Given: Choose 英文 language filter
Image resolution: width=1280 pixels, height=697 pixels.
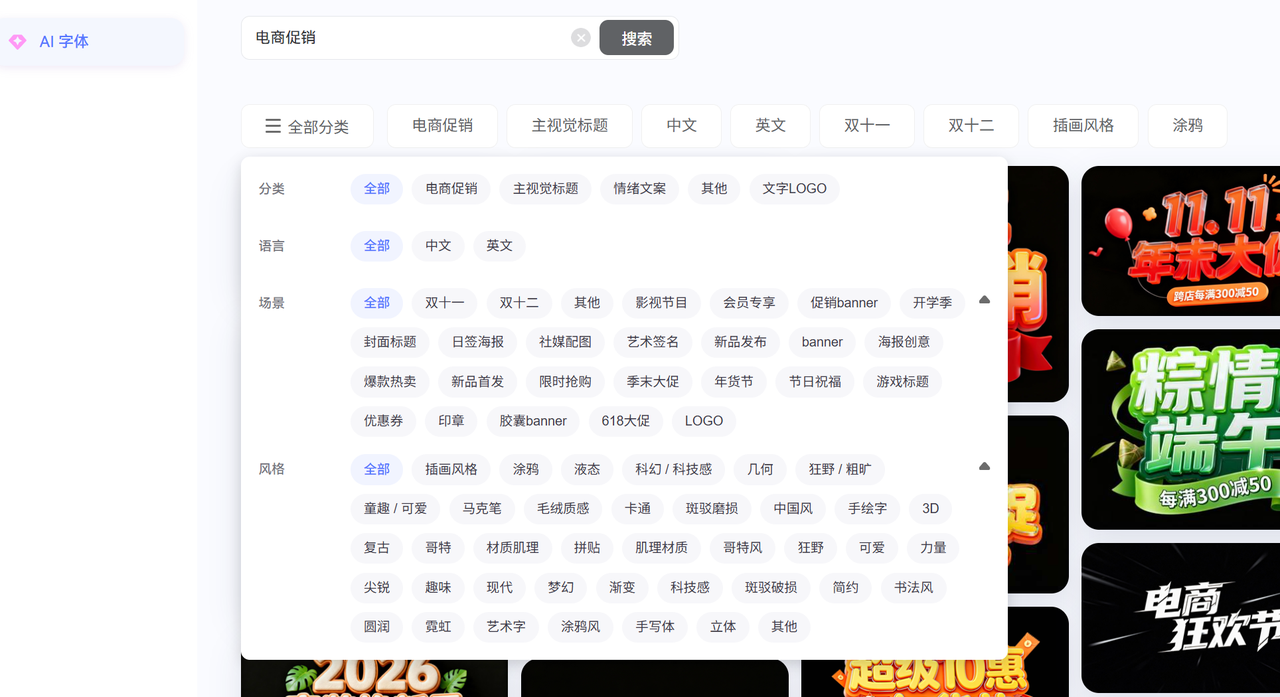Looking at the screenshot, I should 499,246.
